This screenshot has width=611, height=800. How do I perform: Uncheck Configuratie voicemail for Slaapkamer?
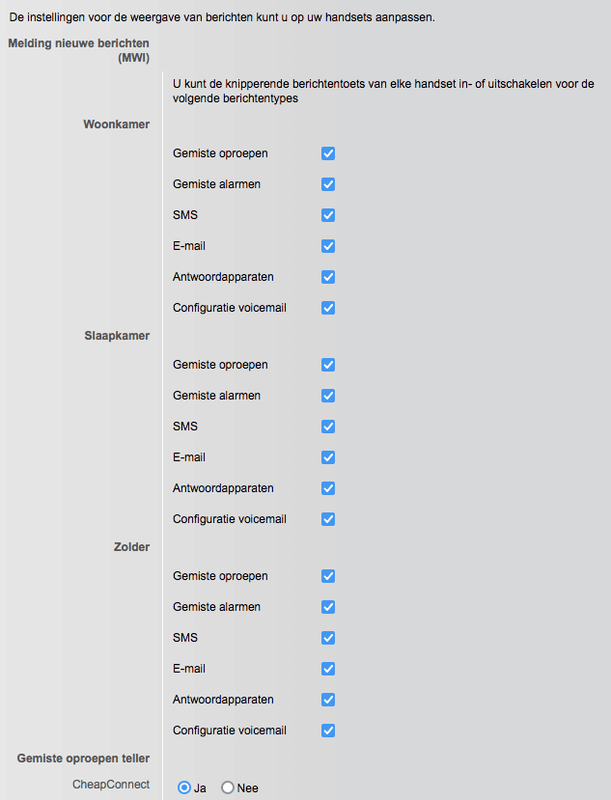328,520
